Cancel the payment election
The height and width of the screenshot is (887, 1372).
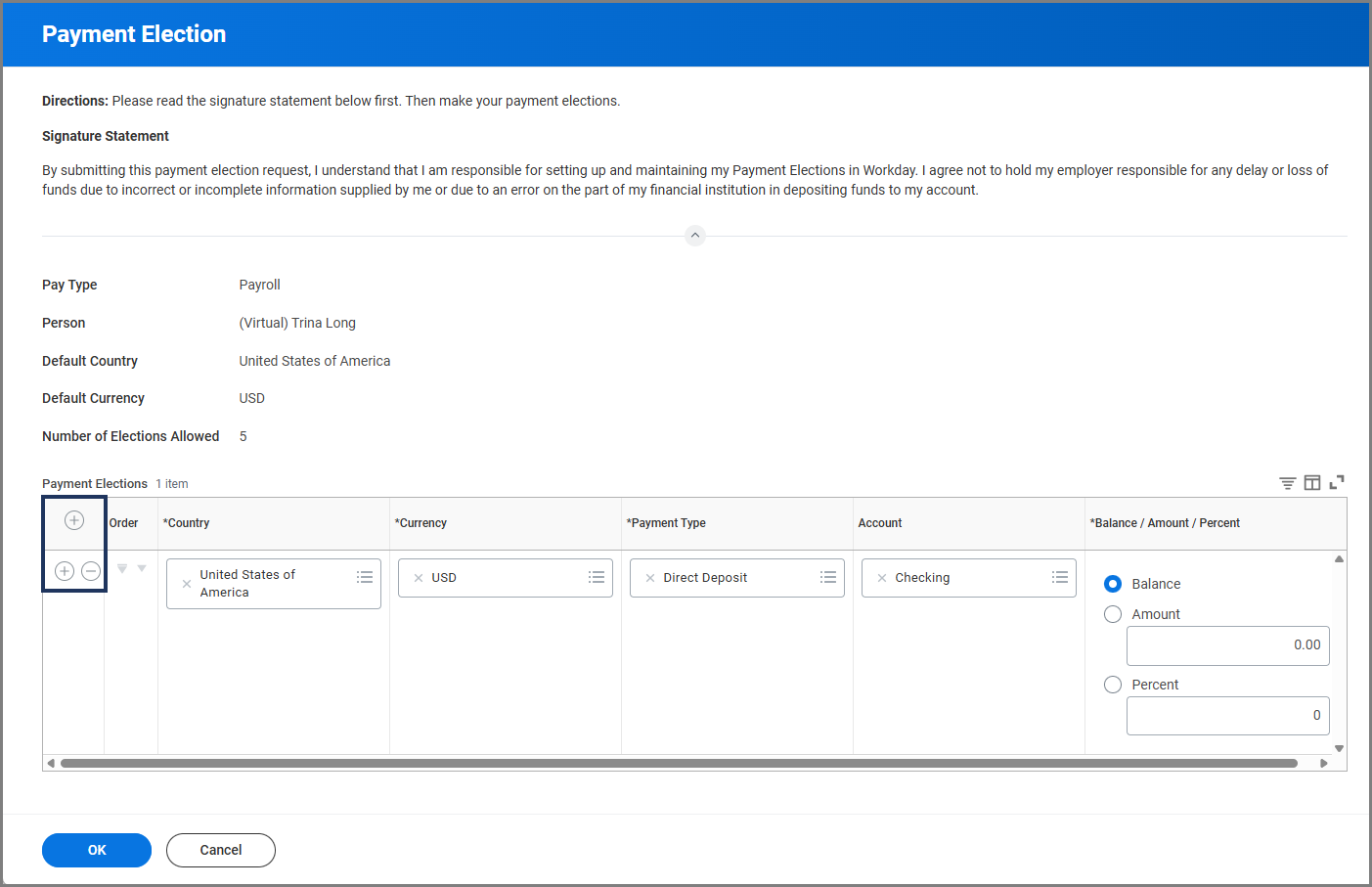pos(221,850)
